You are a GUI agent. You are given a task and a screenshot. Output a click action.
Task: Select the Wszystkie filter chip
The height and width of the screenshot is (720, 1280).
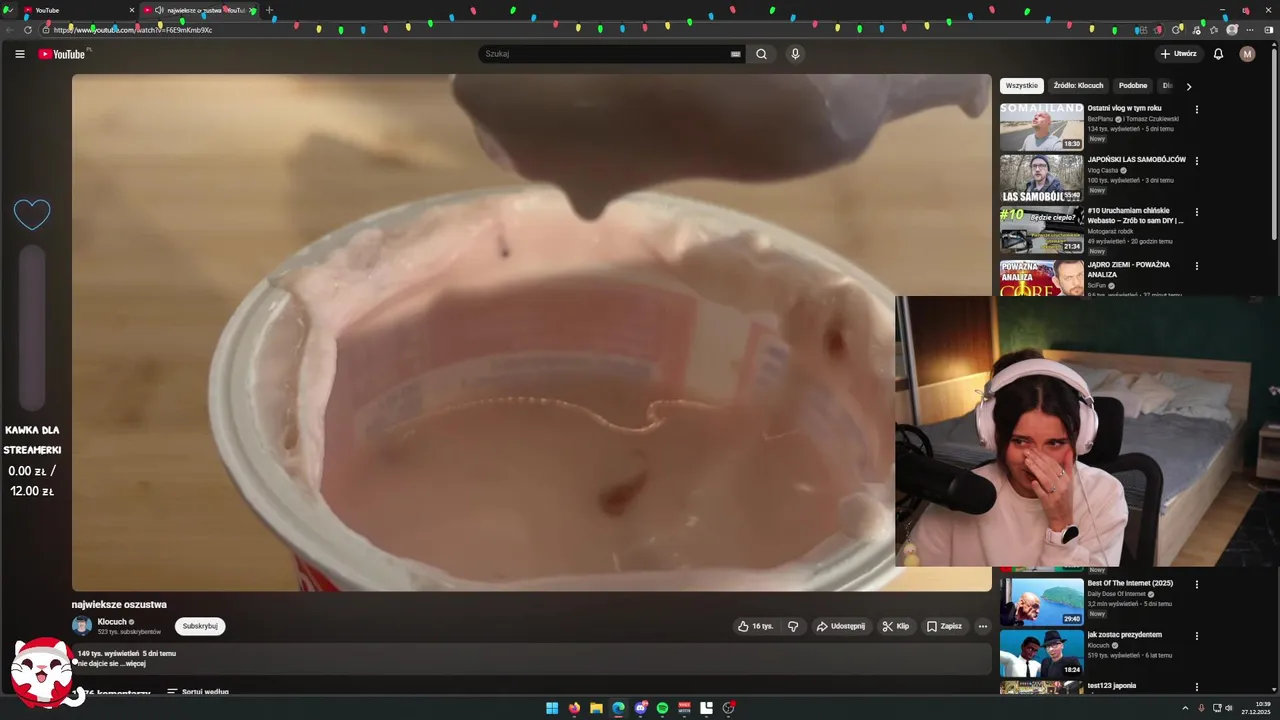(x=1022, y=86)
